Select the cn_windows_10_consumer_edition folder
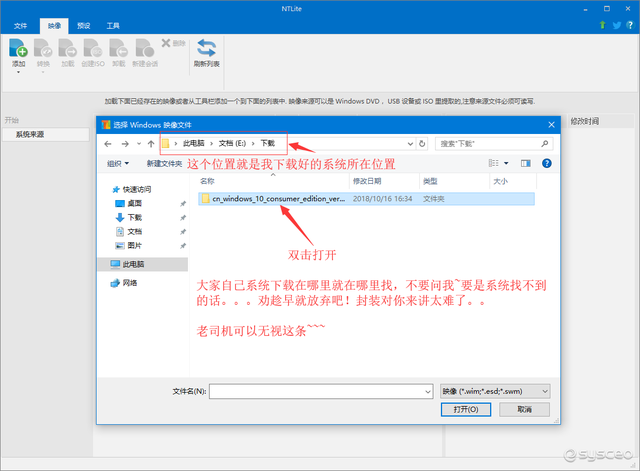This screenshot has width=640, height=471. [366, 199]
